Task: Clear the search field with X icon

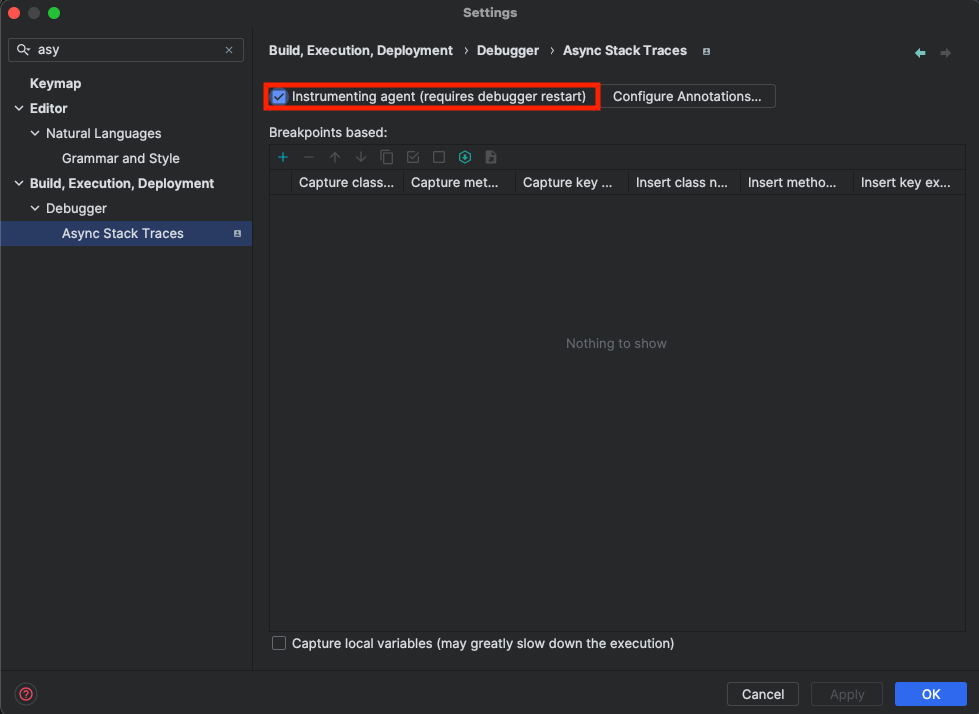Action: (x=229, y=50)
